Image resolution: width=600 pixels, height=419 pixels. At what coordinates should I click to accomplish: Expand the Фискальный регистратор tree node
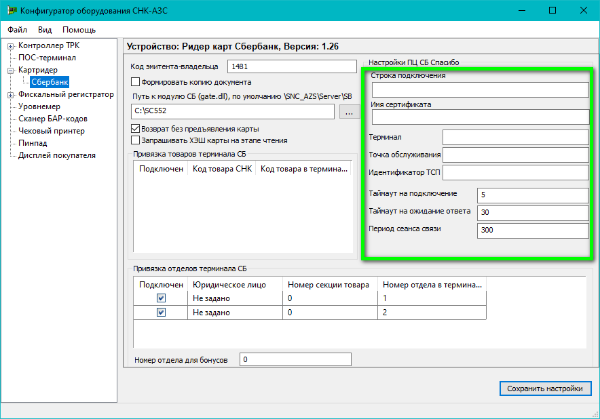[10, 95]
